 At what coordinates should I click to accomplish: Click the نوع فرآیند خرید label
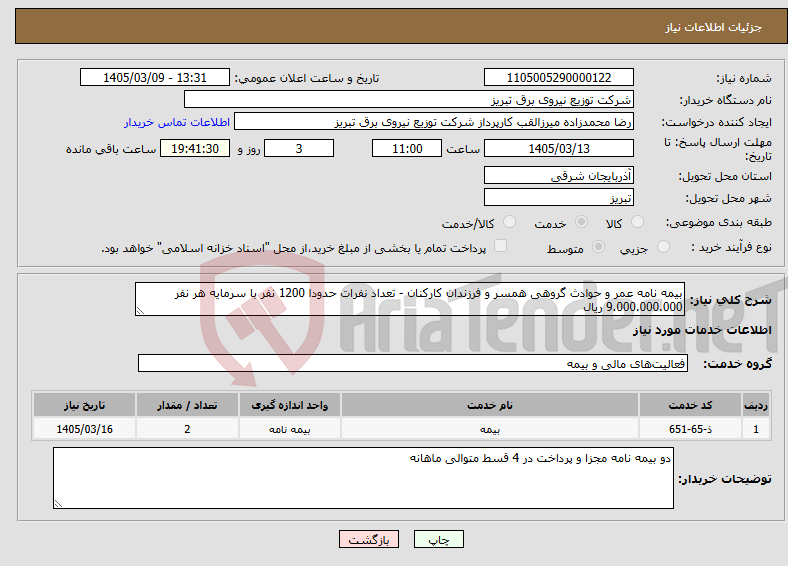[732, 247]
